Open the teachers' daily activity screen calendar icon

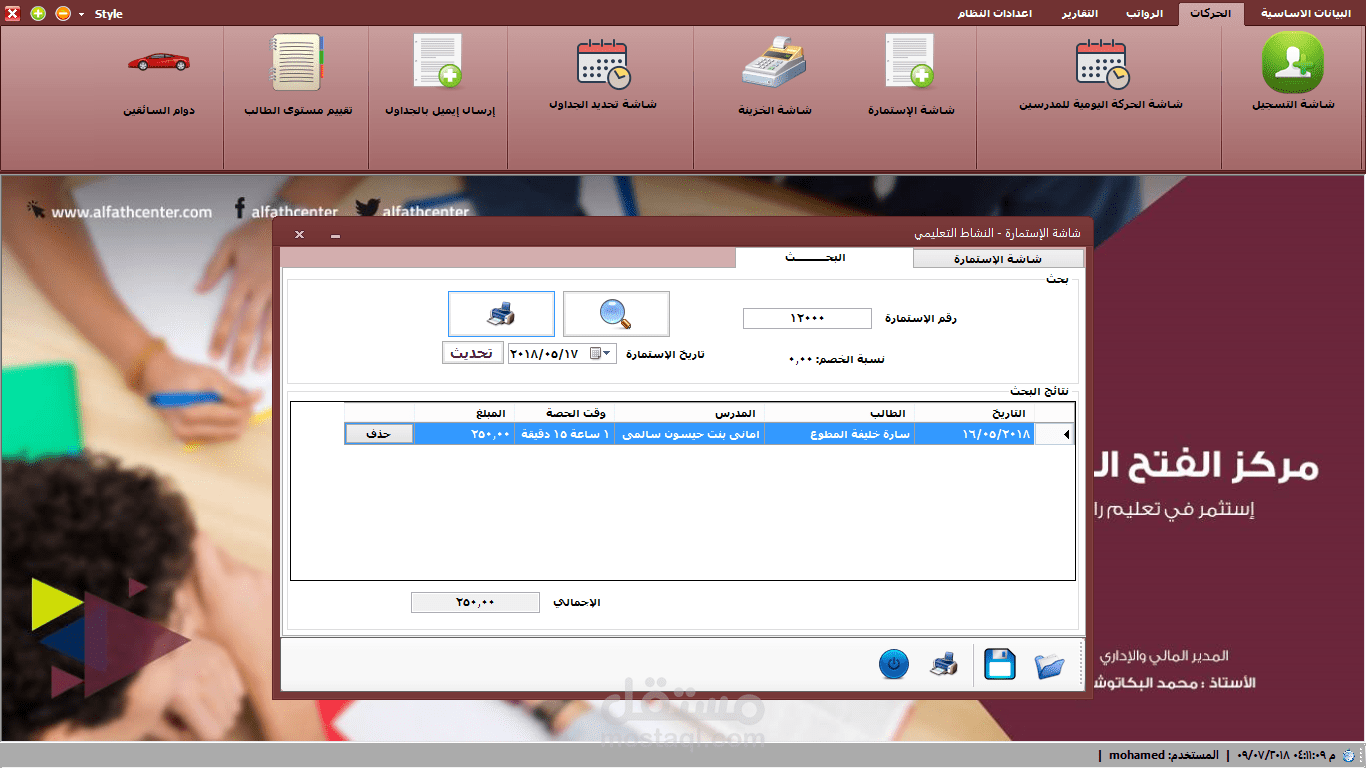coord(1102,65)
